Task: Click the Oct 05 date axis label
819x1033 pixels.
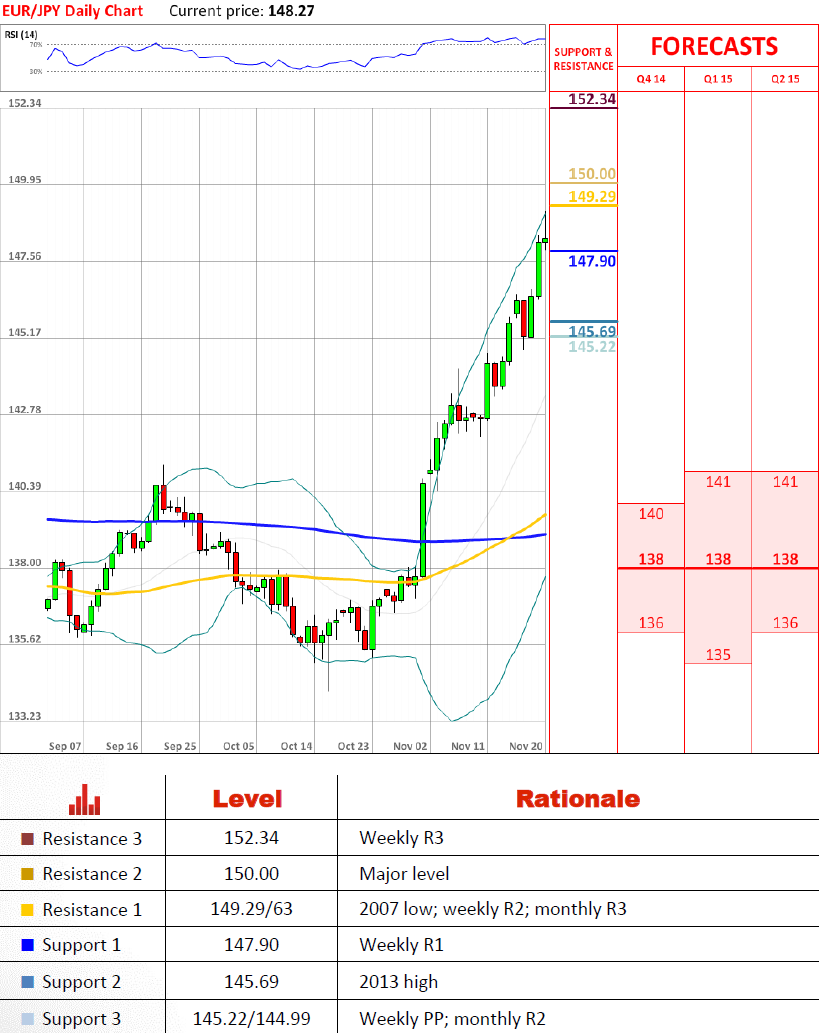Action: (239, 746)
